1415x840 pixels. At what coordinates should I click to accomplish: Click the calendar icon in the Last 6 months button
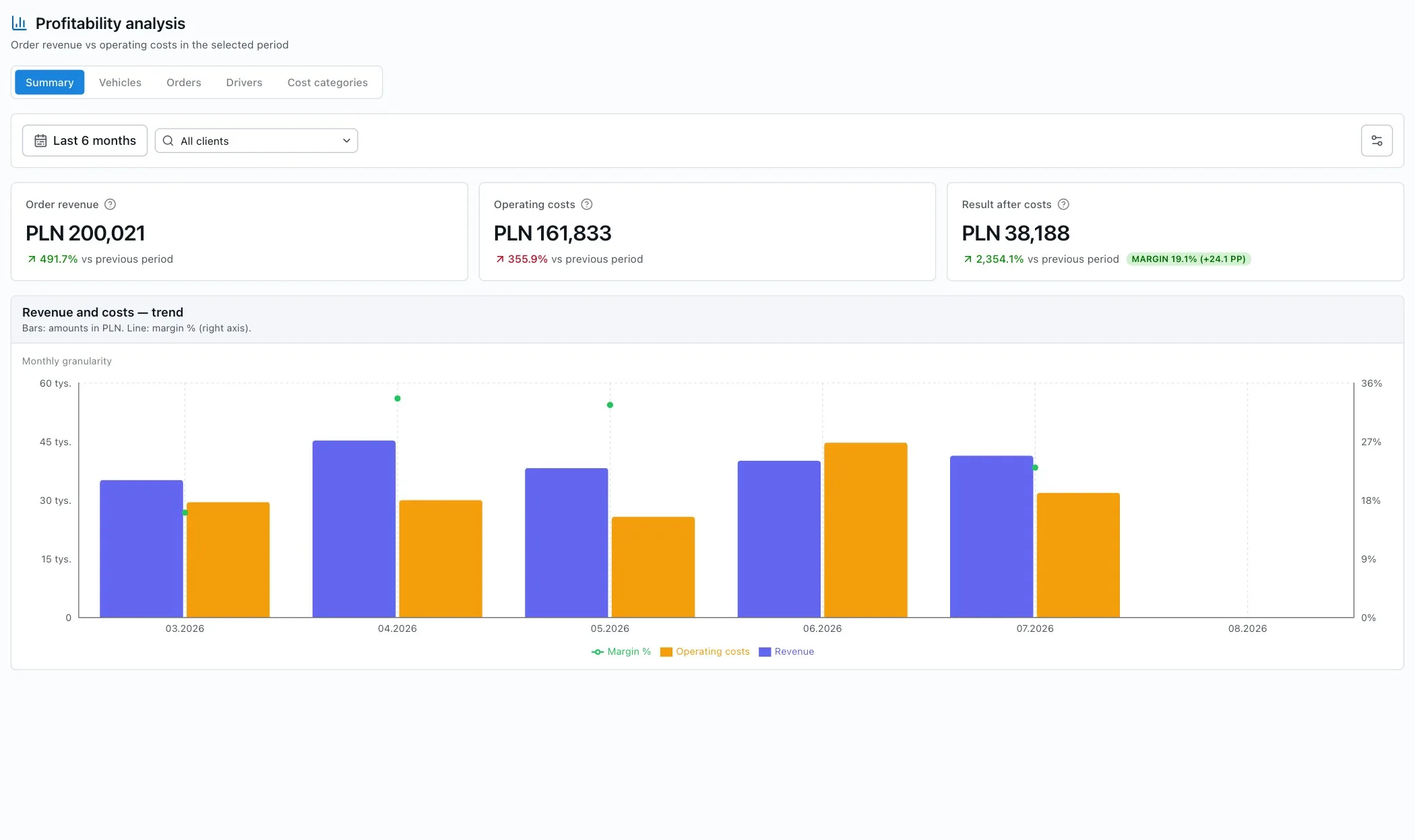[x=40, y=141]
